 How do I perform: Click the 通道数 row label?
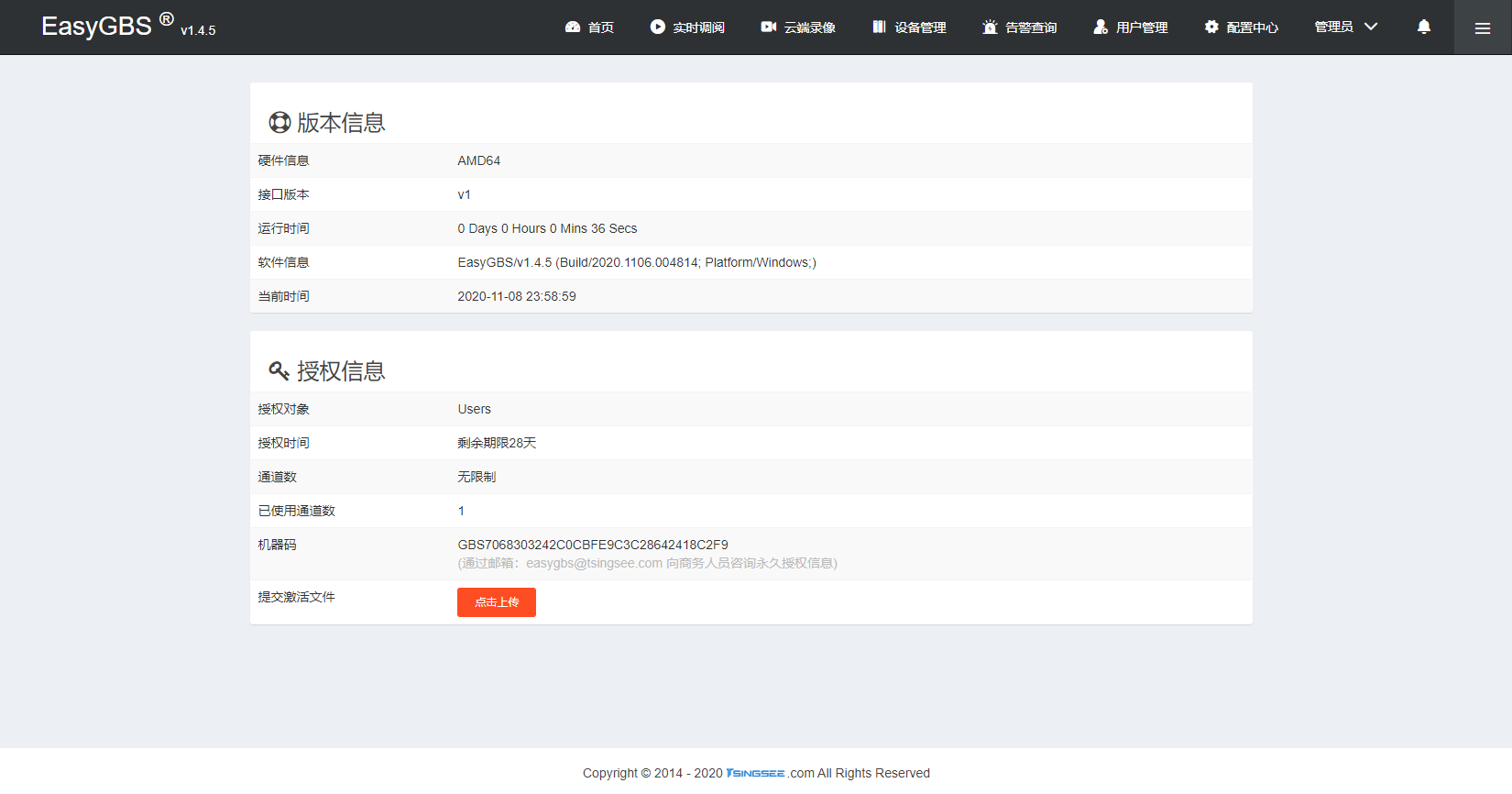point(277,477)
